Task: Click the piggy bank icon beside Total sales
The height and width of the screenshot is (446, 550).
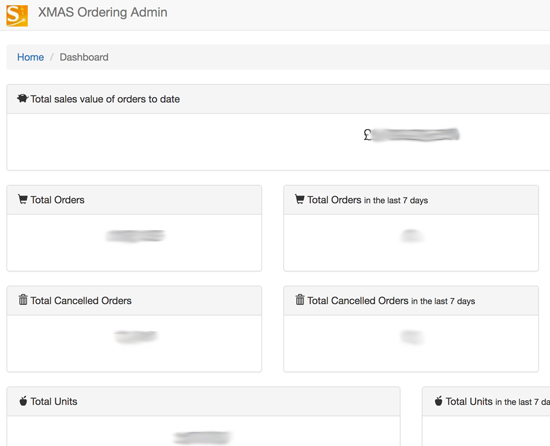Action: click(22, 99)
